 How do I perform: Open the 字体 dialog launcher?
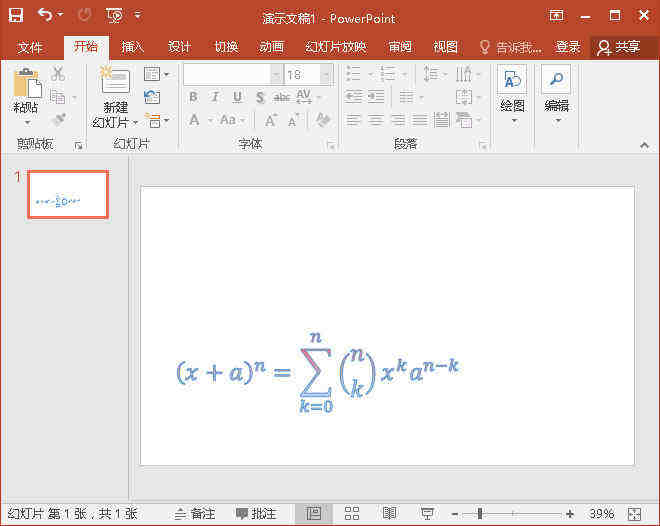(x=331, y=146)
